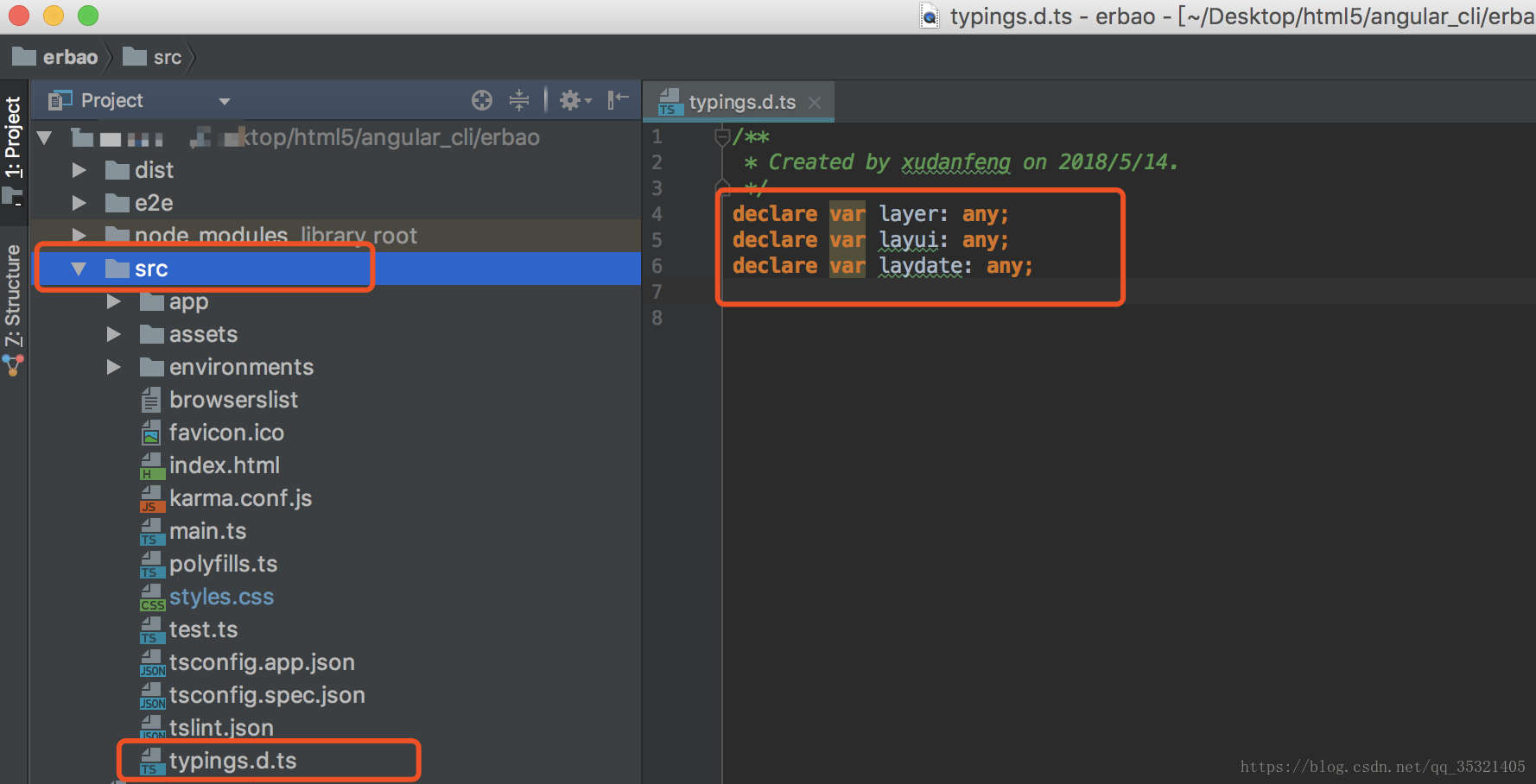Open polyfills.ts from the project tree
This screenshot has width=1536, height=784.
pyautogui.click(x=223, y=564)
